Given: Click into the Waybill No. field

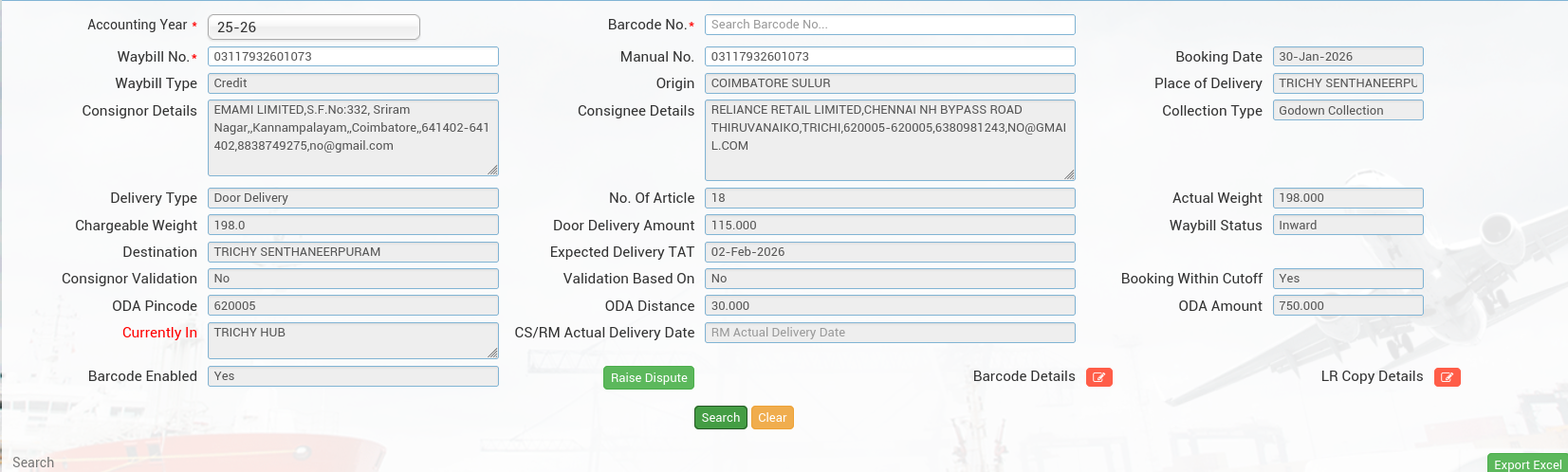Looking at the screenshot, I should tap(353, 57).
